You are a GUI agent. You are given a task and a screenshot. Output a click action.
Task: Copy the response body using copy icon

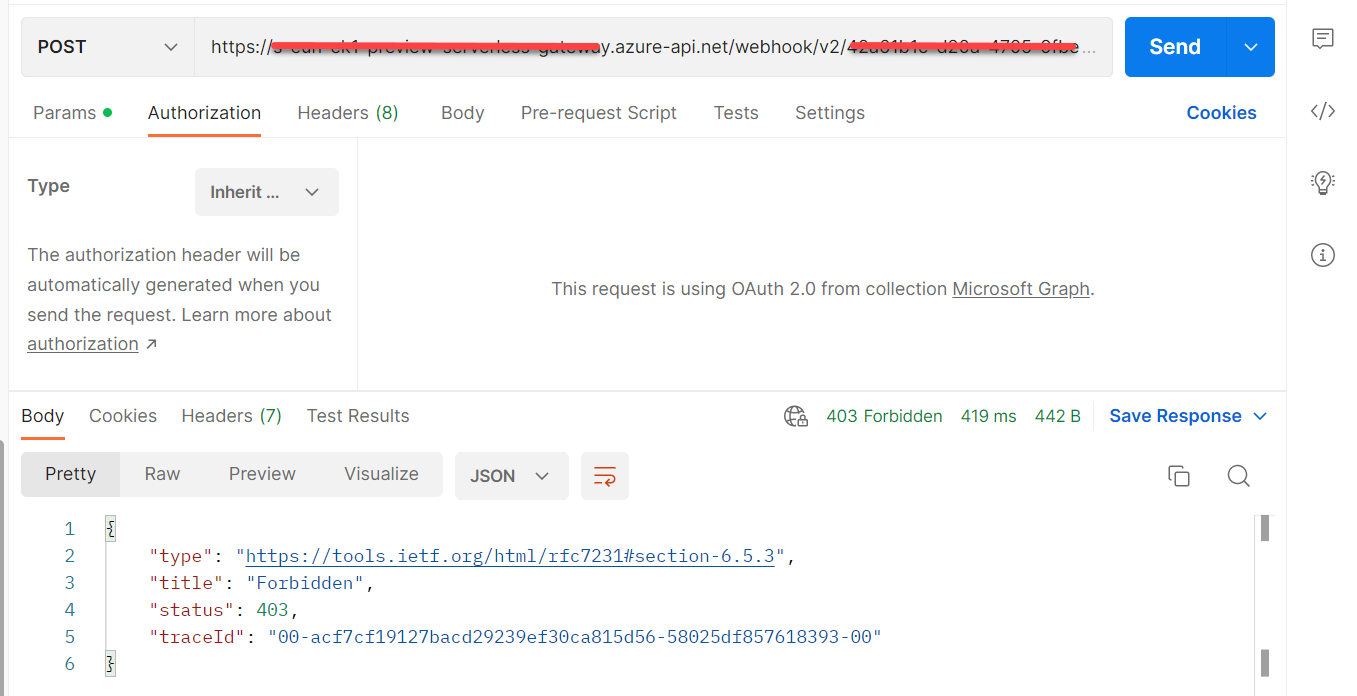1178,476
